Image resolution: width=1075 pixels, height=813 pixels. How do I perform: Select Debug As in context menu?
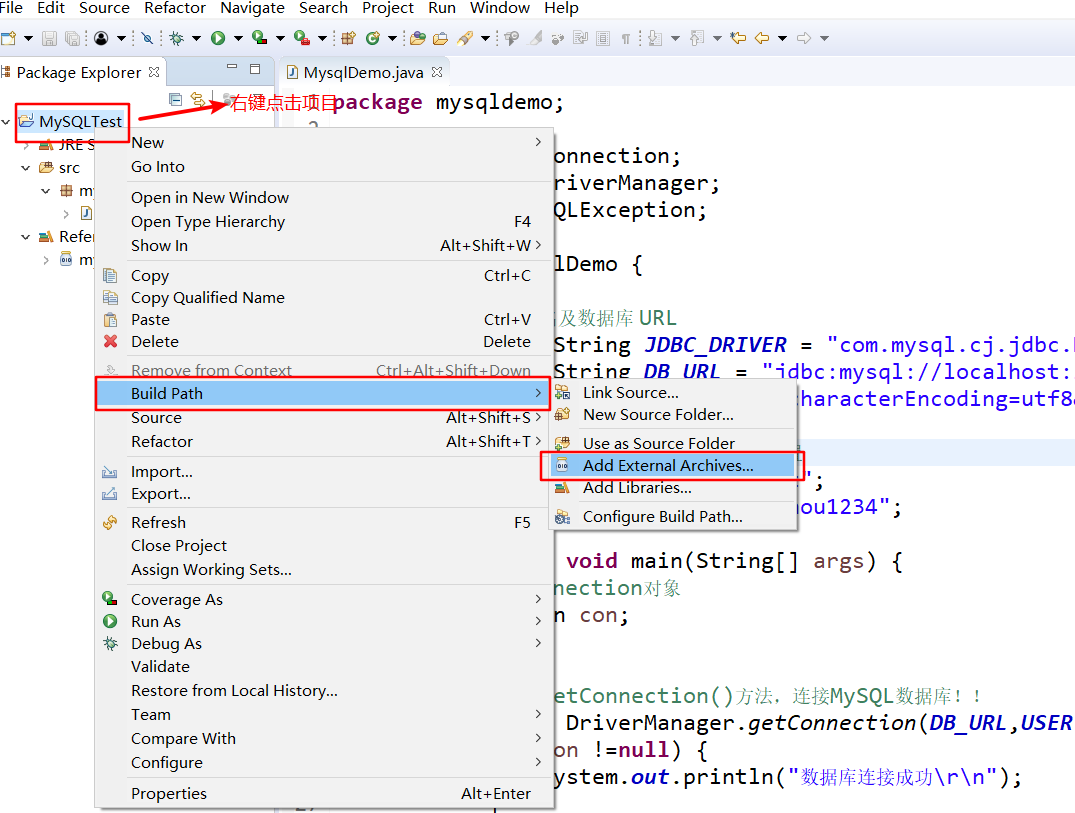(324, 644)
